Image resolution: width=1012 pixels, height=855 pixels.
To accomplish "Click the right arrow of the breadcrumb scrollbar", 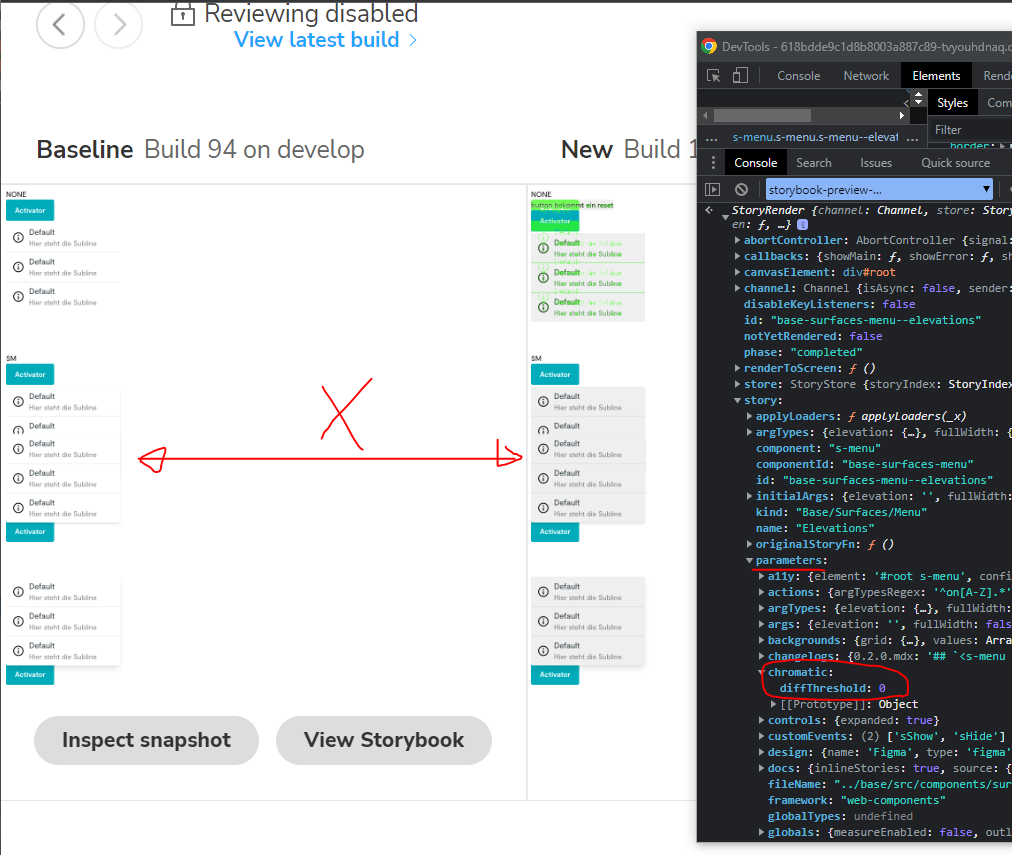I will point(901,114).
